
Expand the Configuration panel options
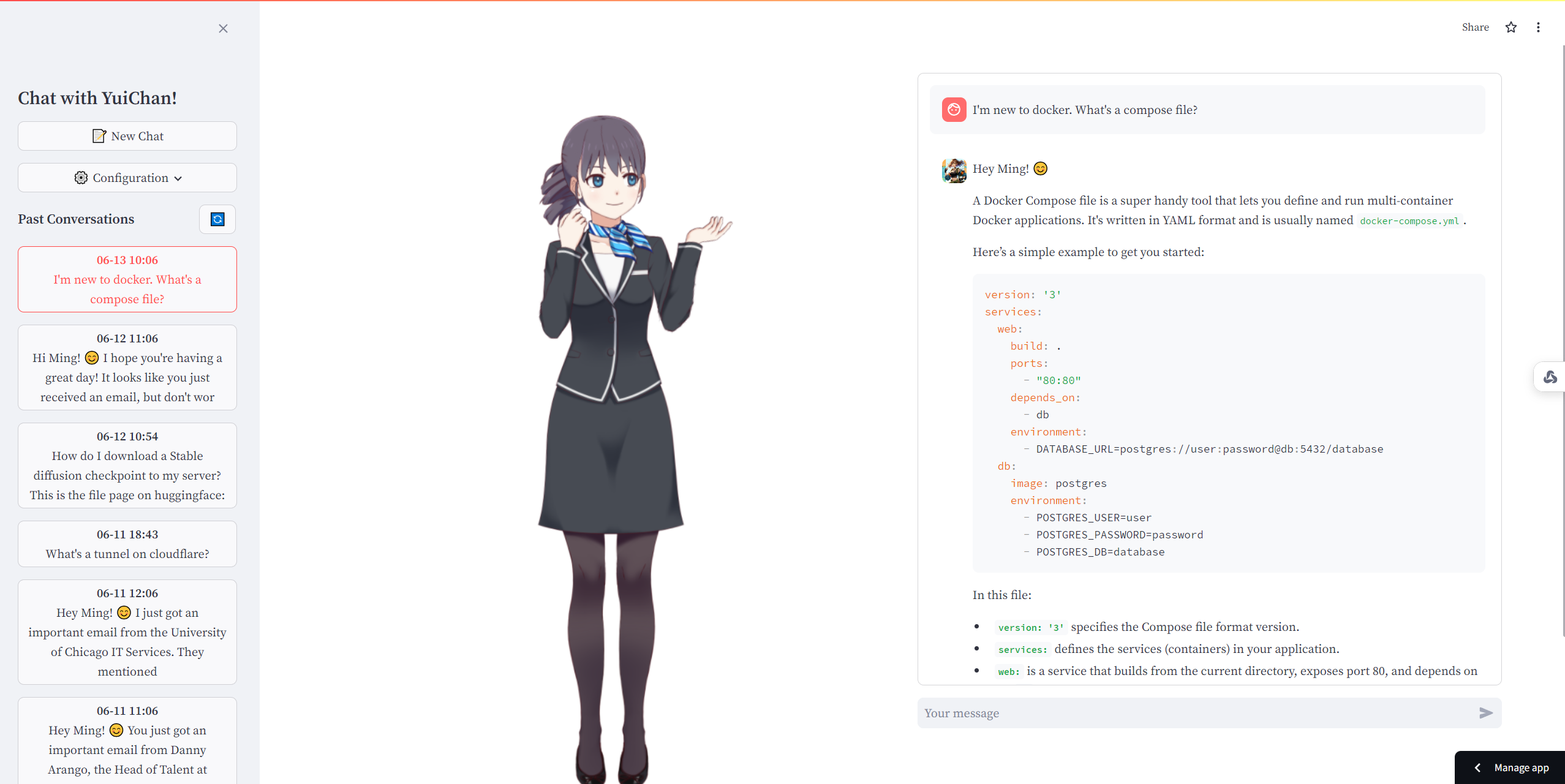(127, 178)
